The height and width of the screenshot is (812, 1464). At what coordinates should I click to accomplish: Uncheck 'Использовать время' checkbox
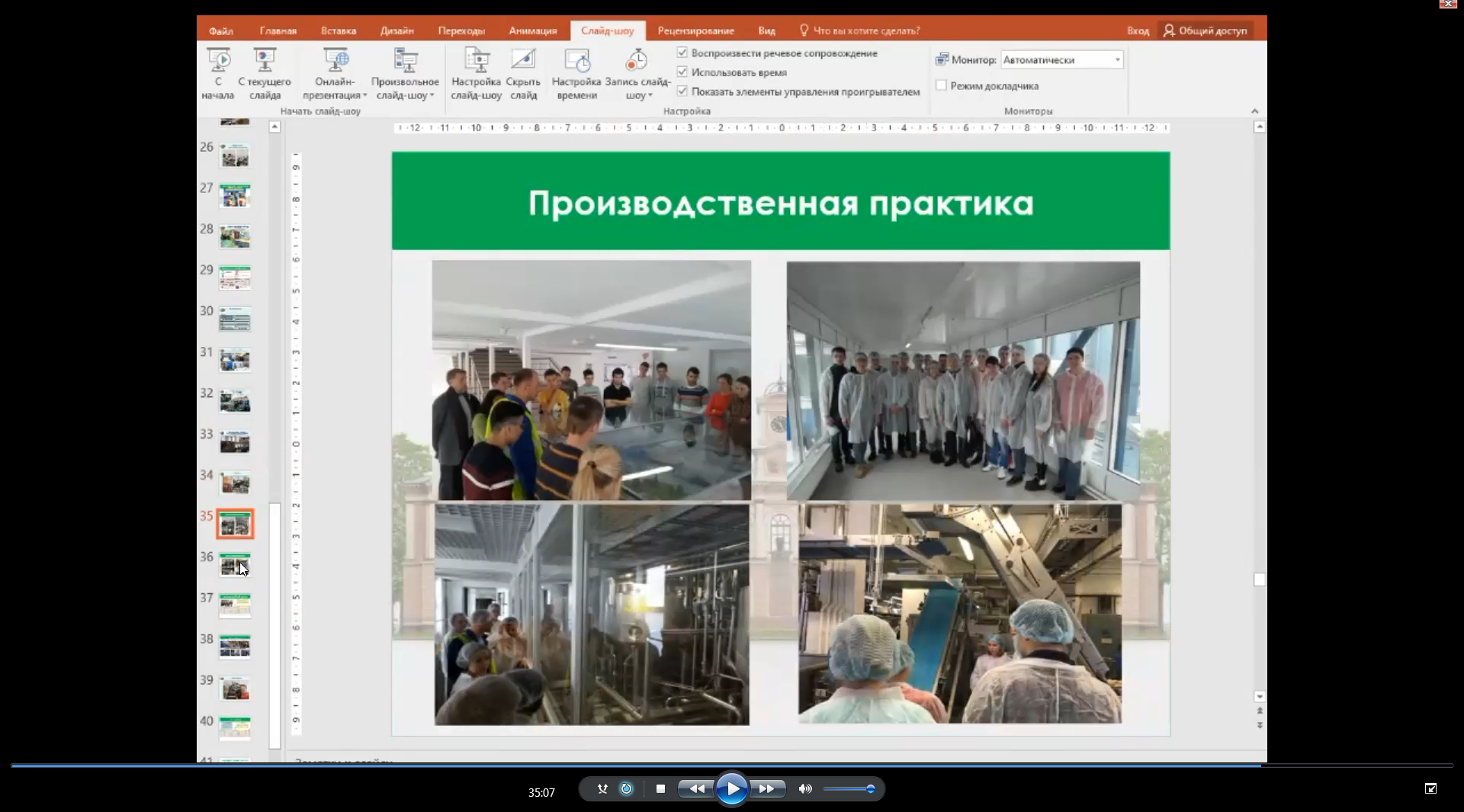point(682,72)
